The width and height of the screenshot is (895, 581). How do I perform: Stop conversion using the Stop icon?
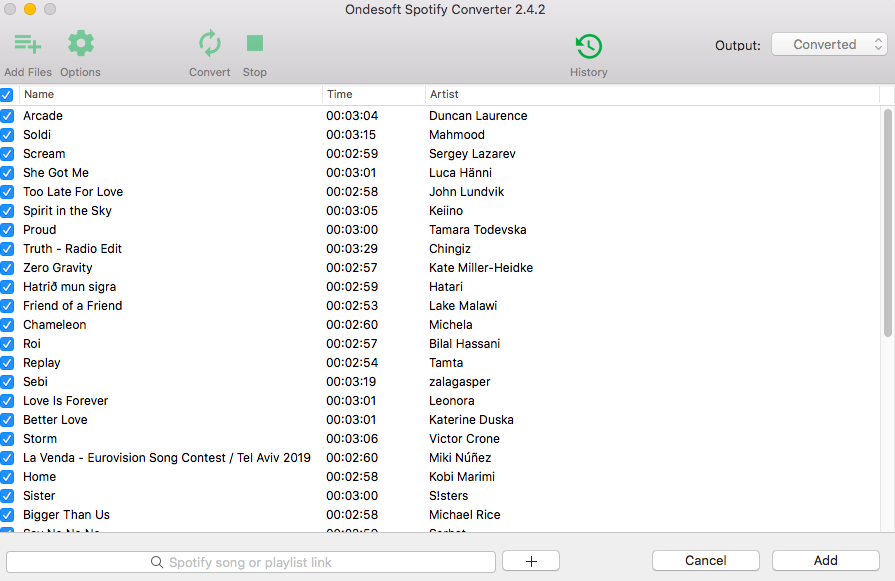pyautogui.click(x=255, y=43)
